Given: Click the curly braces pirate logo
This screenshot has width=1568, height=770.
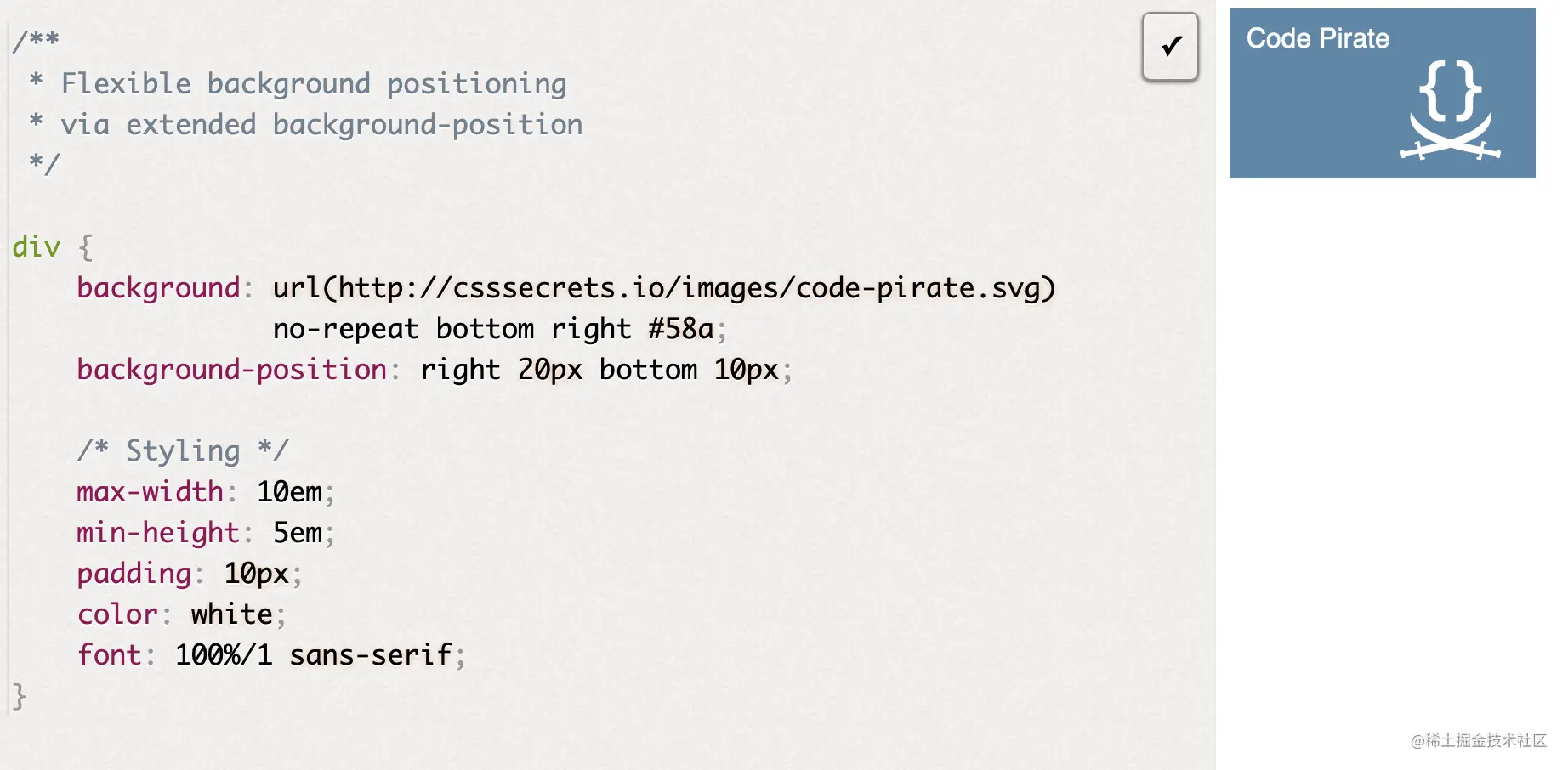Looking at the screenshot, I should pyautogui.click(x=1451, y=110).
